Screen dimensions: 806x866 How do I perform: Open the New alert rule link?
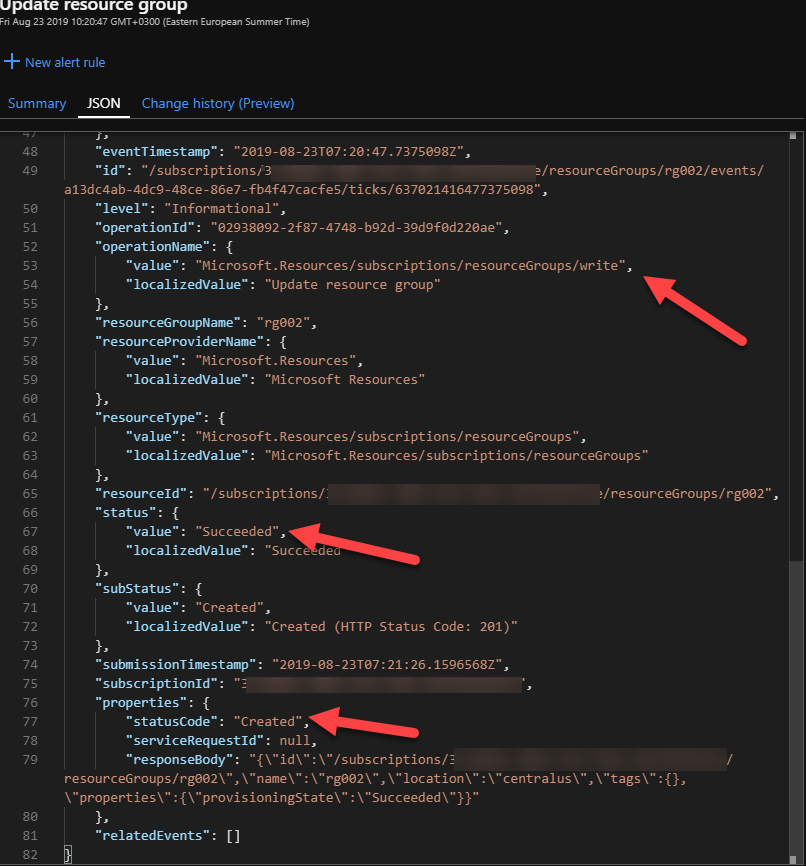65,62
